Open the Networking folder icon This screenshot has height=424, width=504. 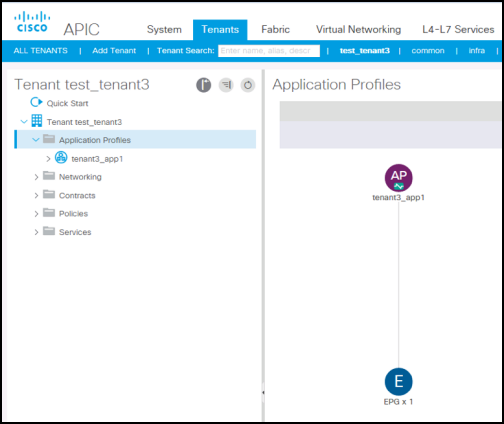[49, 176]
